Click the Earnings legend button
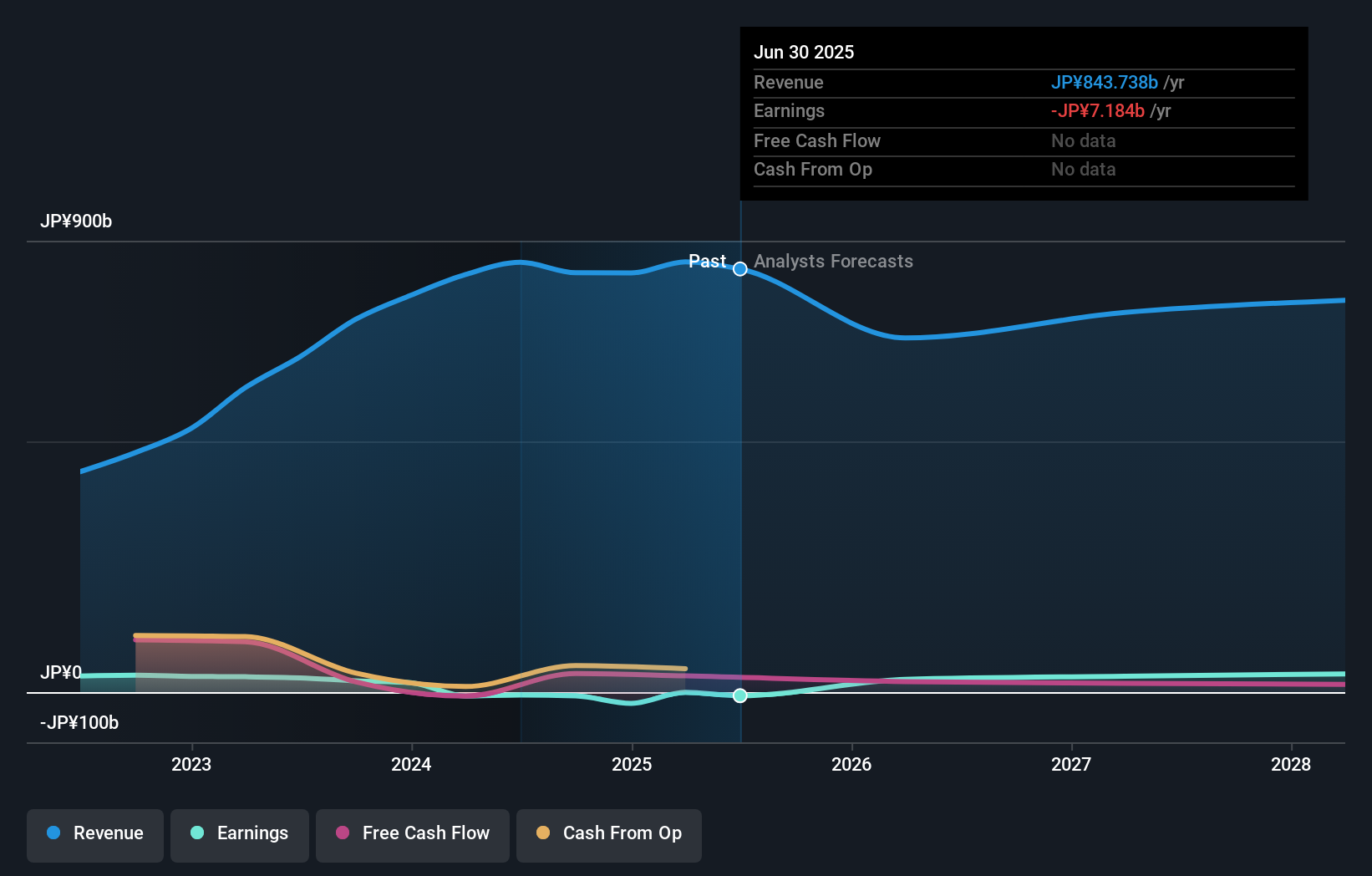Screen dimensions: 1372x876 (x=240, y=834)
